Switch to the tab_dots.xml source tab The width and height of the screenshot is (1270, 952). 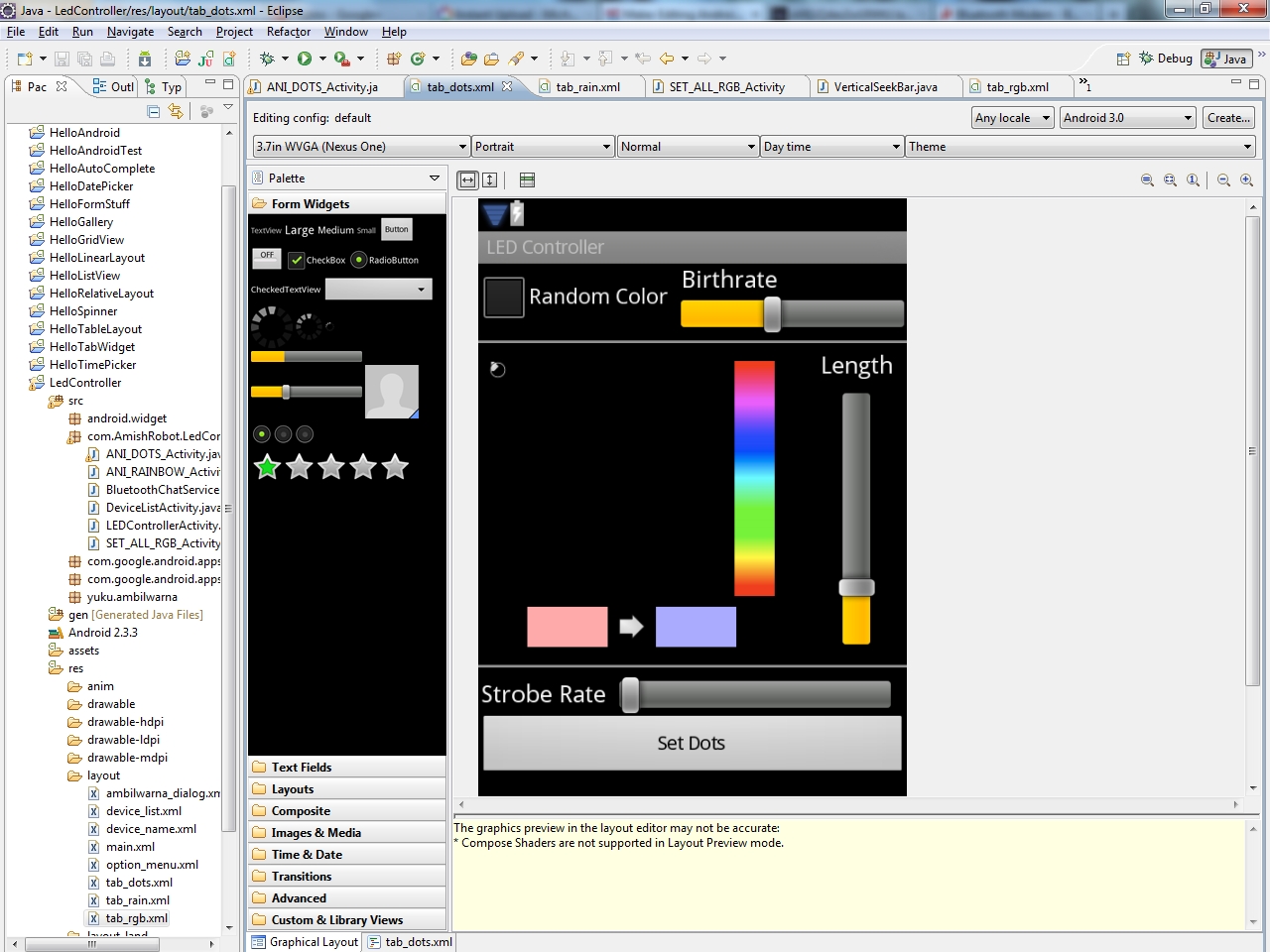(410, 942)
